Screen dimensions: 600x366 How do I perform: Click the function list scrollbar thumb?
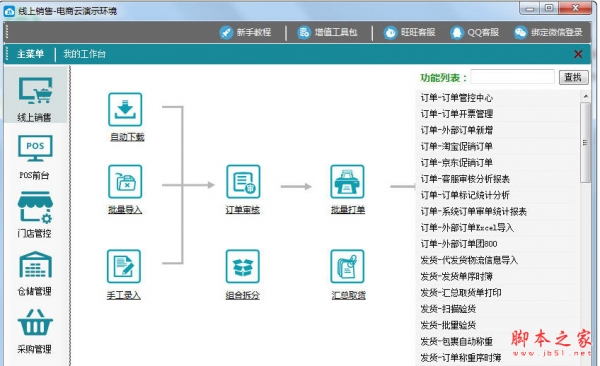(x=585, y=142)
